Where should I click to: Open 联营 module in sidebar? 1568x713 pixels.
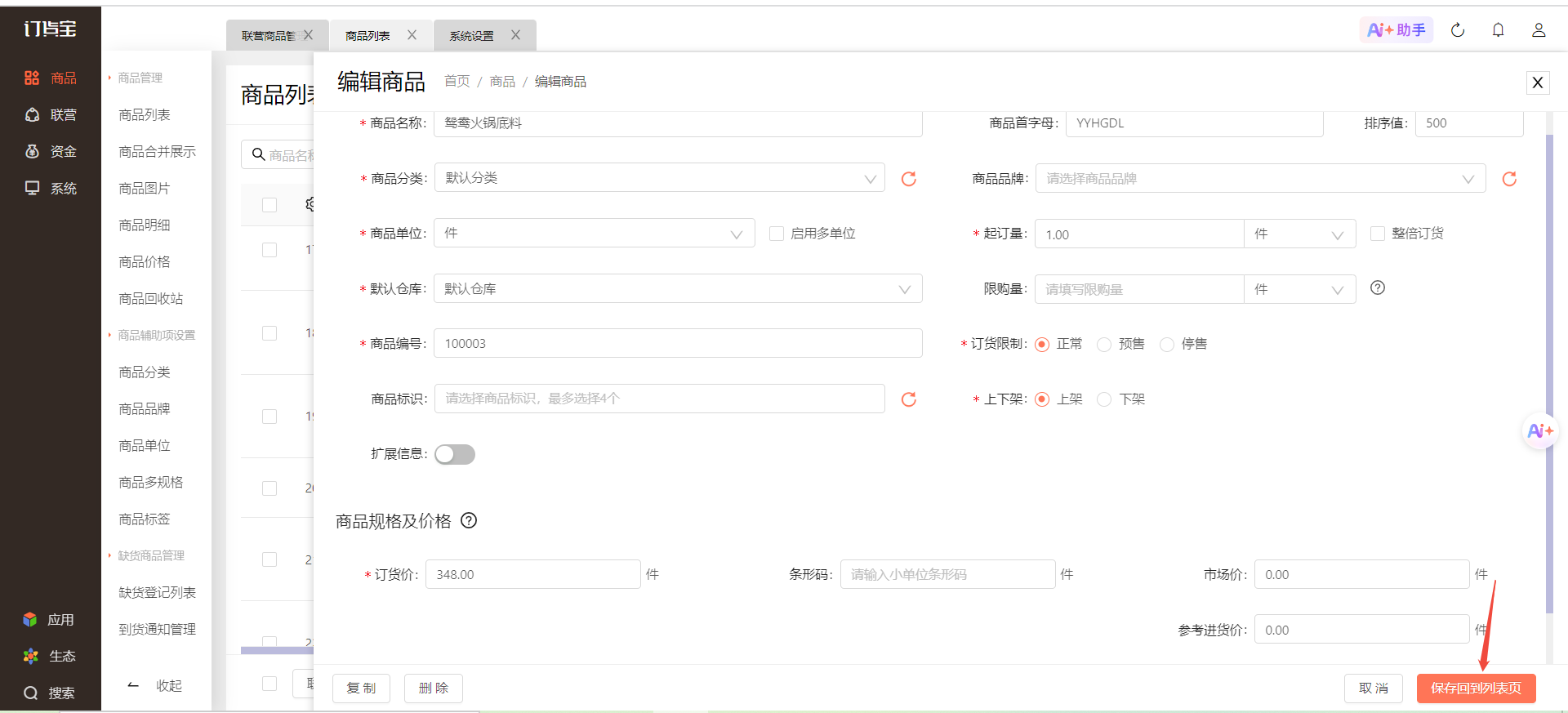point(50,114)
